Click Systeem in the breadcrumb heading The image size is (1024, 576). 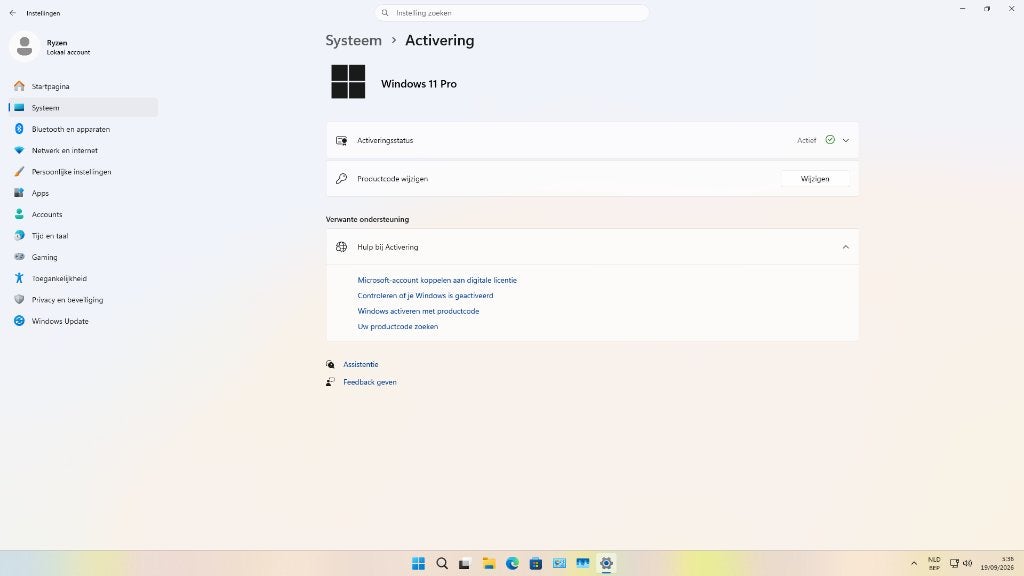(x=353, y=40)
